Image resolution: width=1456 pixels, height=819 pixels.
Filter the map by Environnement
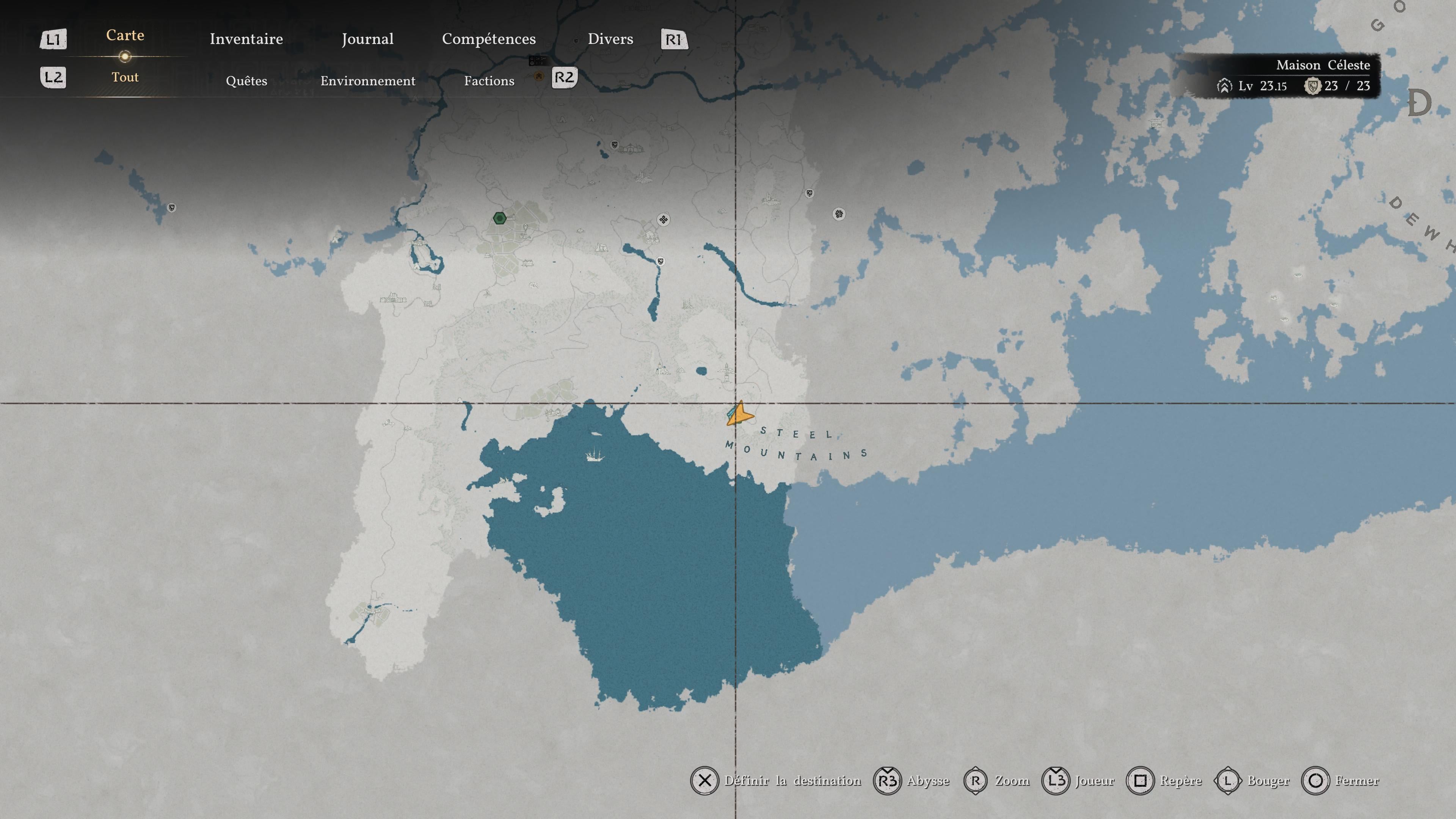(368, 81)
